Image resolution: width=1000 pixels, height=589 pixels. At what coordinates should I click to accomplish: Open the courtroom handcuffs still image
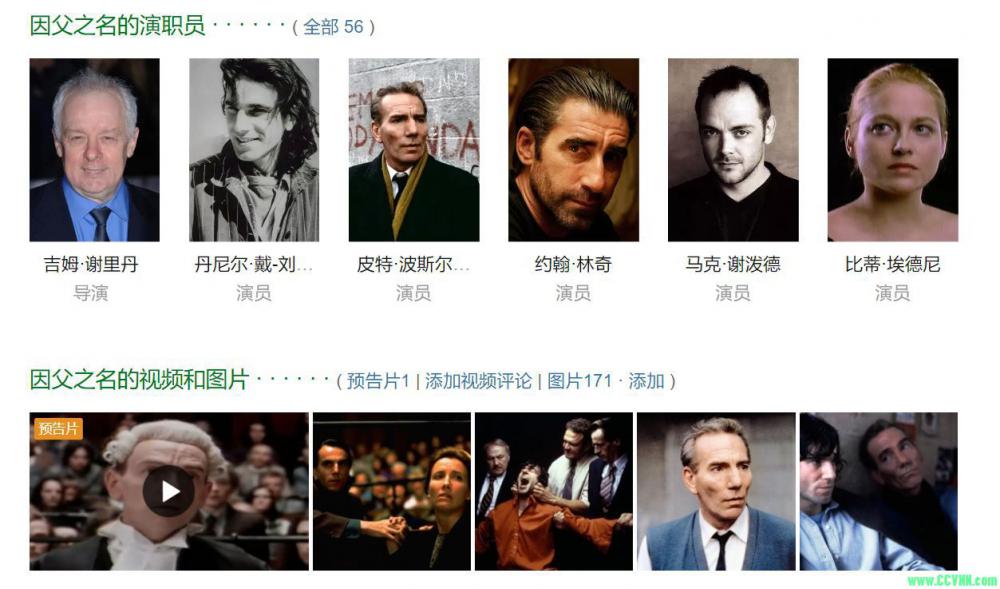tap(392, 491)
